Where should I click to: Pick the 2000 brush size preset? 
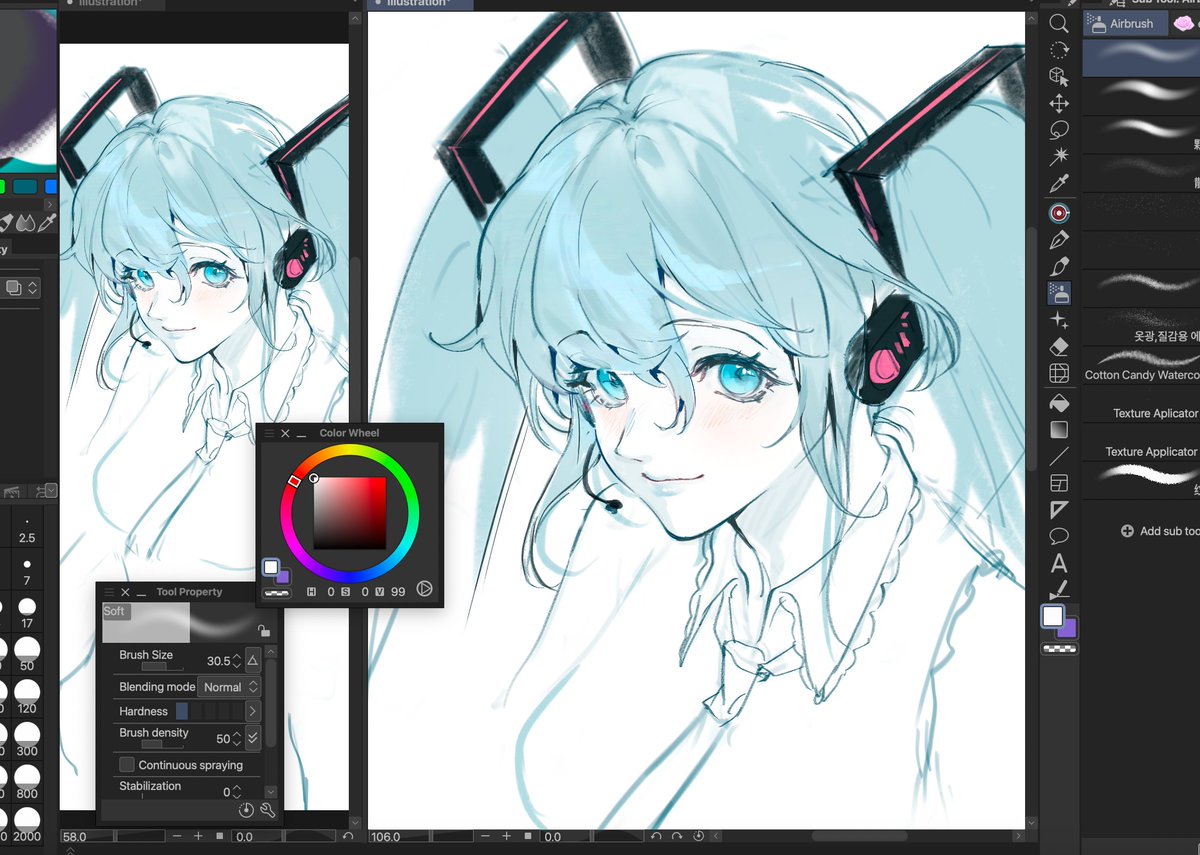click(27, 826)
